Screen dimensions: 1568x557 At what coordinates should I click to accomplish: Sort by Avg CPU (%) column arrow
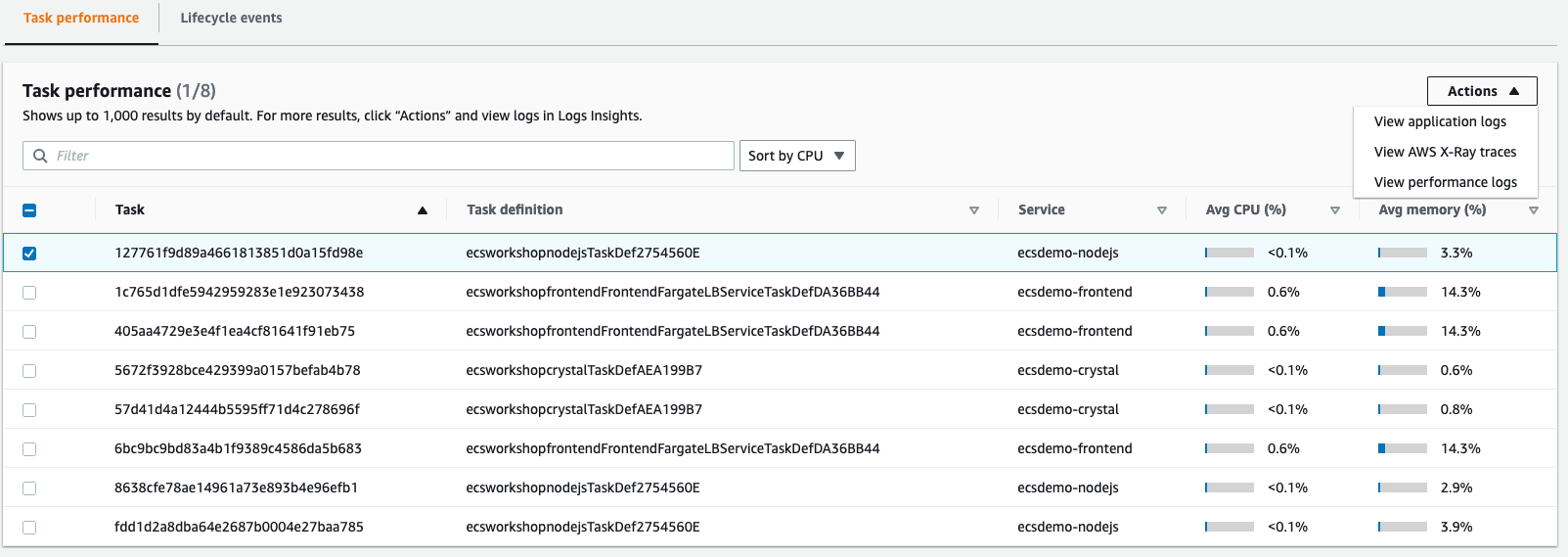point(1335,210)
